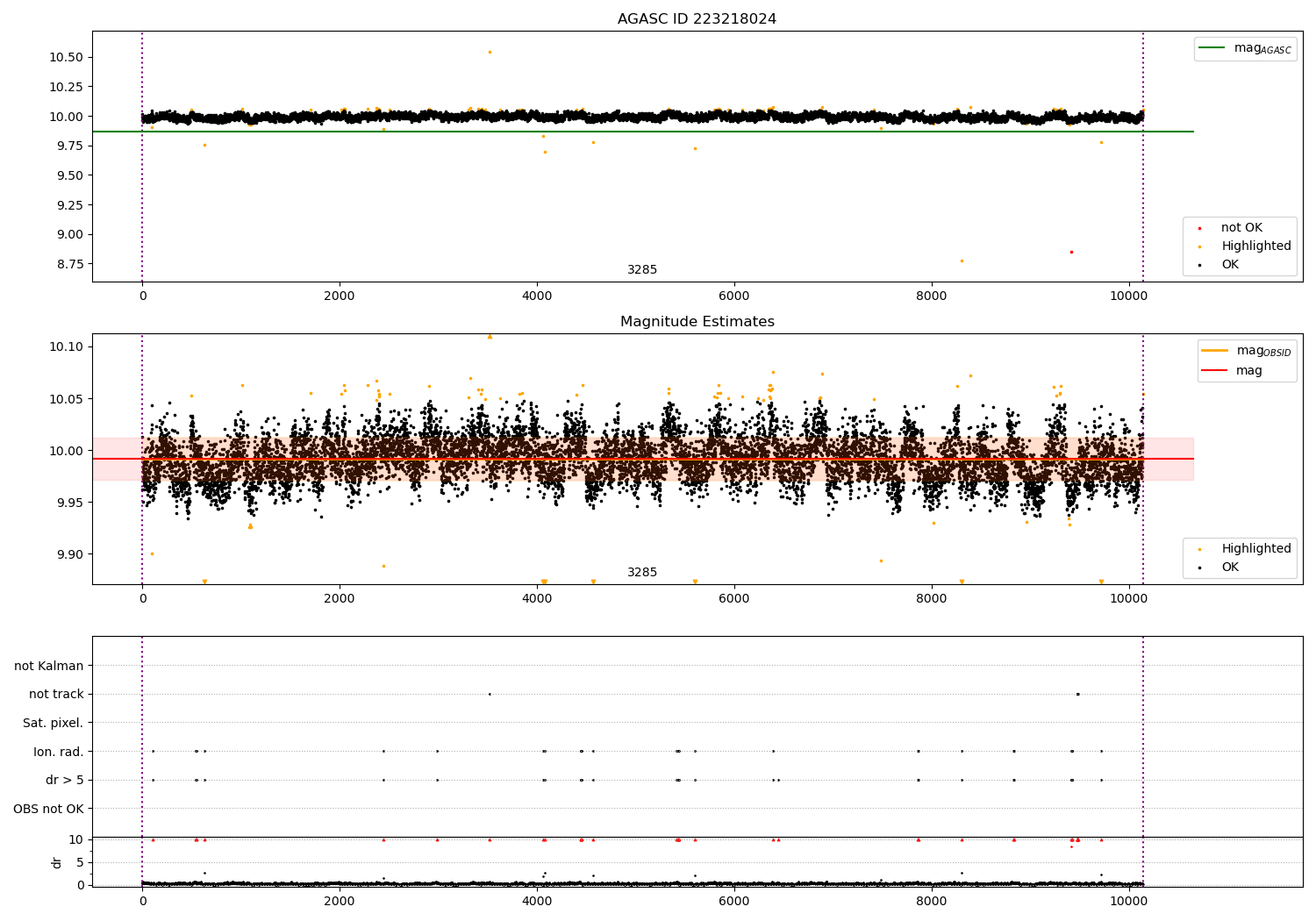This screenshot has width=1316, height=921.
Task: Click the 6000 x-axis tick under Magnitude Estimates plot
Action: [734, 599]
